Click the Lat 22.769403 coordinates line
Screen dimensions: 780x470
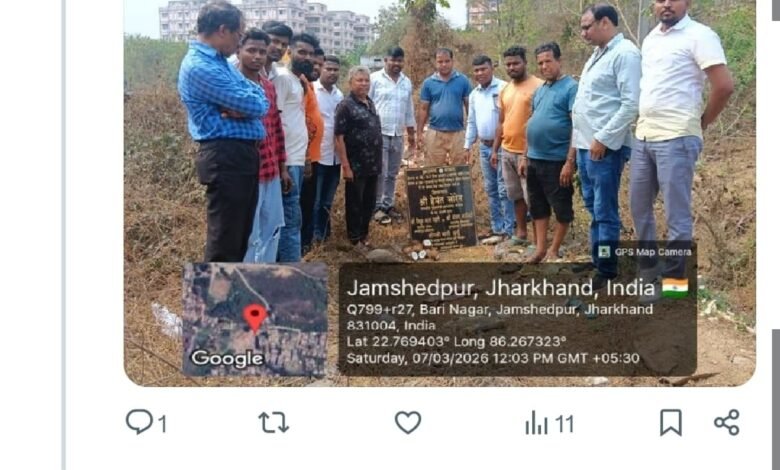coord(456,342)
